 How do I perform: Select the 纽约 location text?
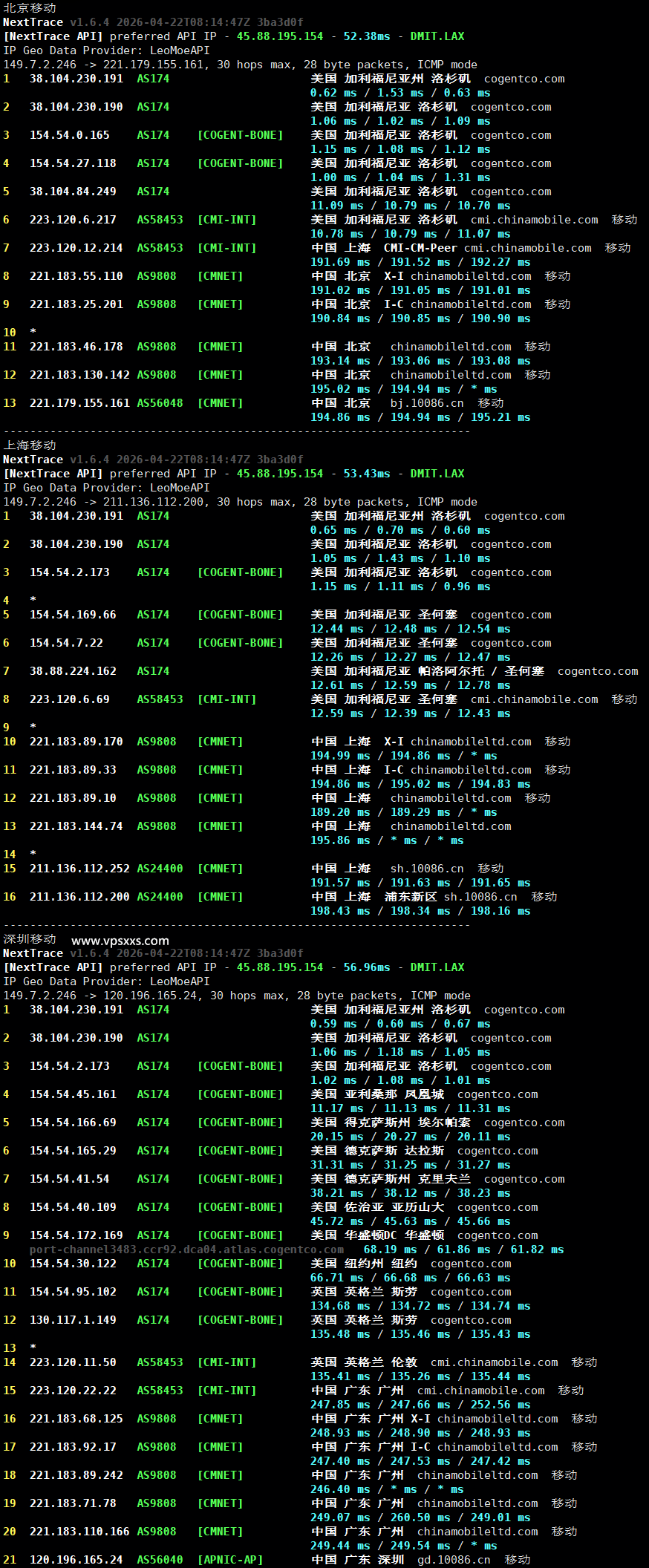coord(404,1264)
